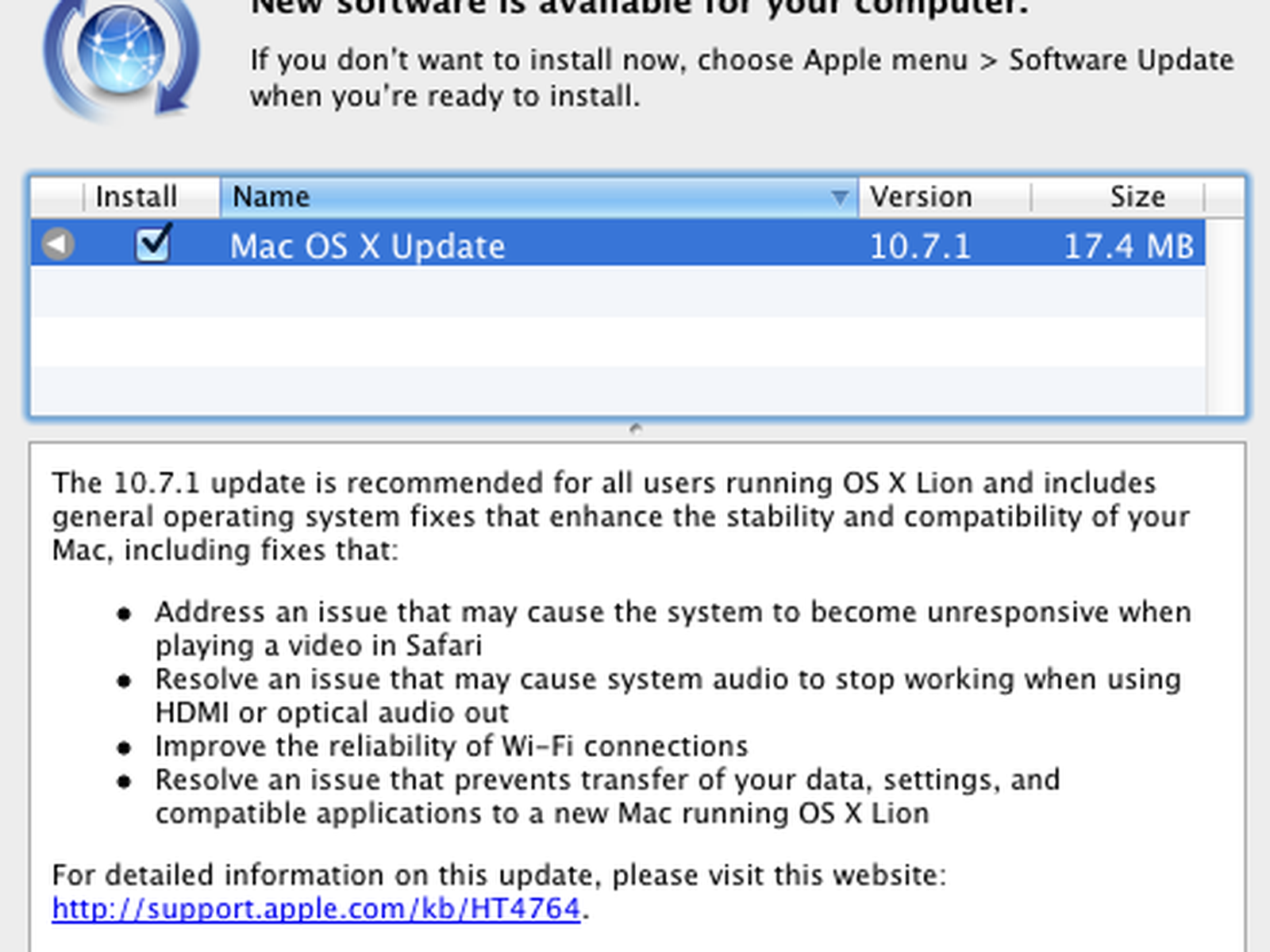Screen dimensions: 1270x952
Task: Click the Version column header
Action: pyautogui.click(x=945, y=197)
